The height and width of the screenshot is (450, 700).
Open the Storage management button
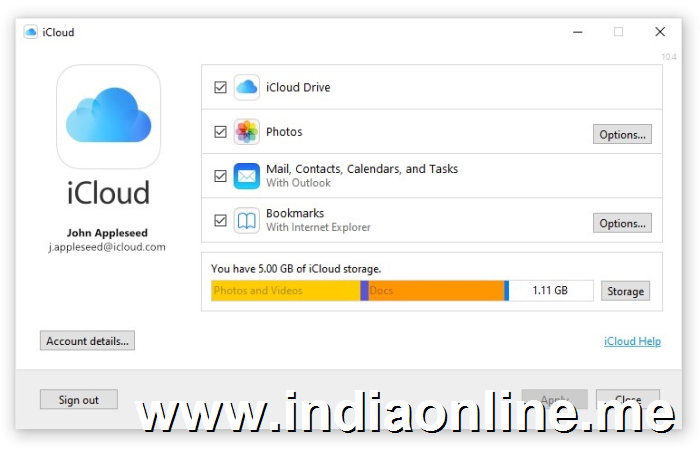point(625,291)
